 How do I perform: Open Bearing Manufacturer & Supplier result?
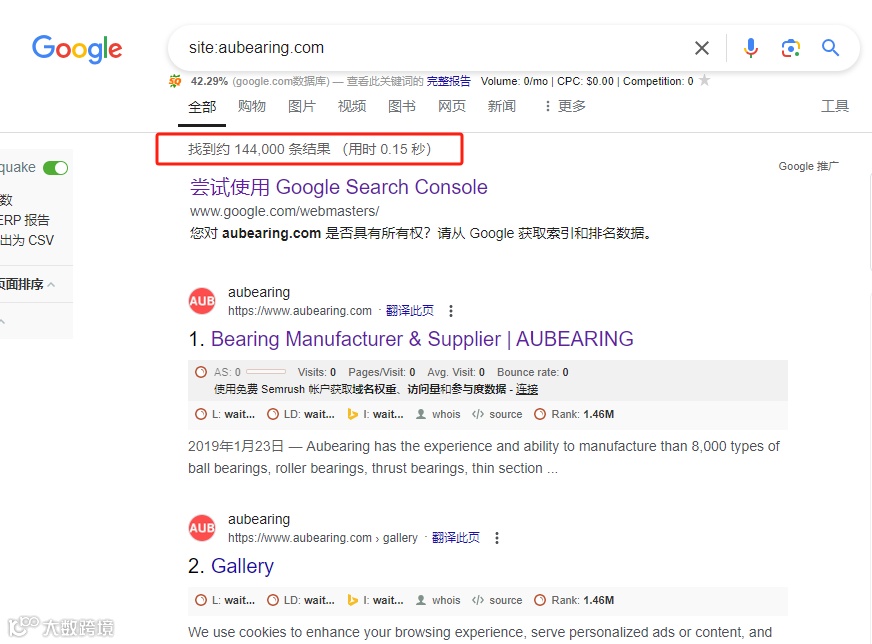[x=422, y=339]
